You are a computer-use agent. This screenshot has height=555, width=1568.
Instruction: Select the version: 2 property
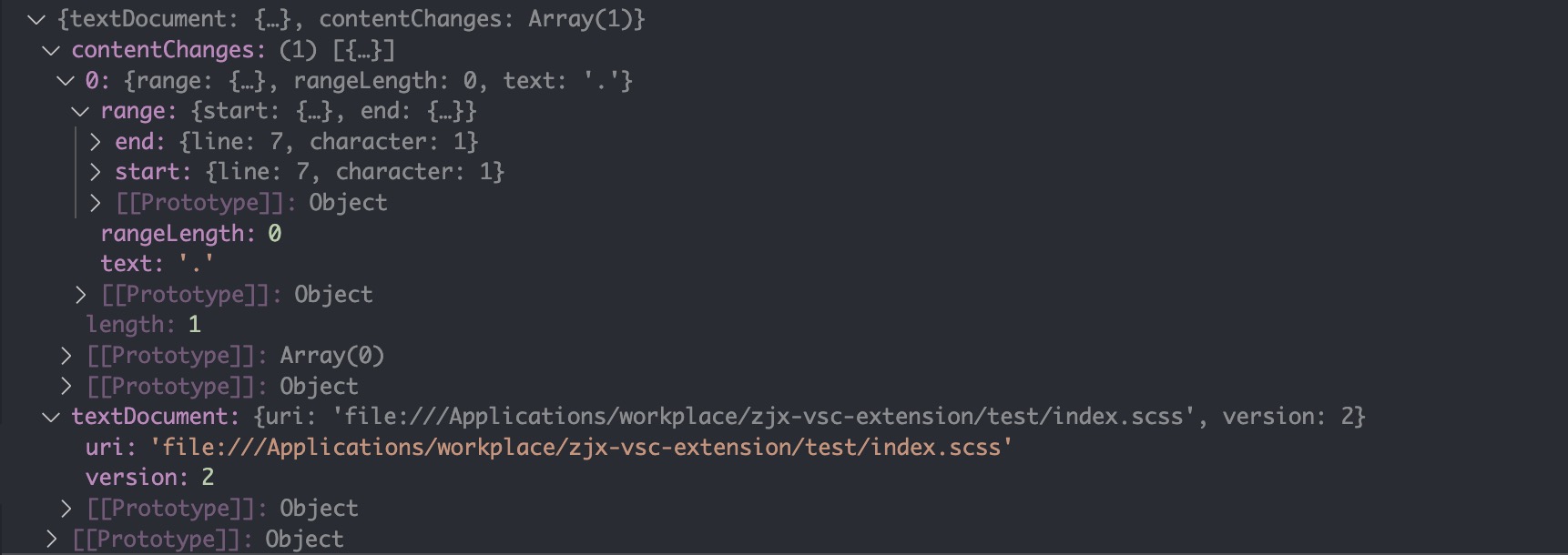pos(150,478)
